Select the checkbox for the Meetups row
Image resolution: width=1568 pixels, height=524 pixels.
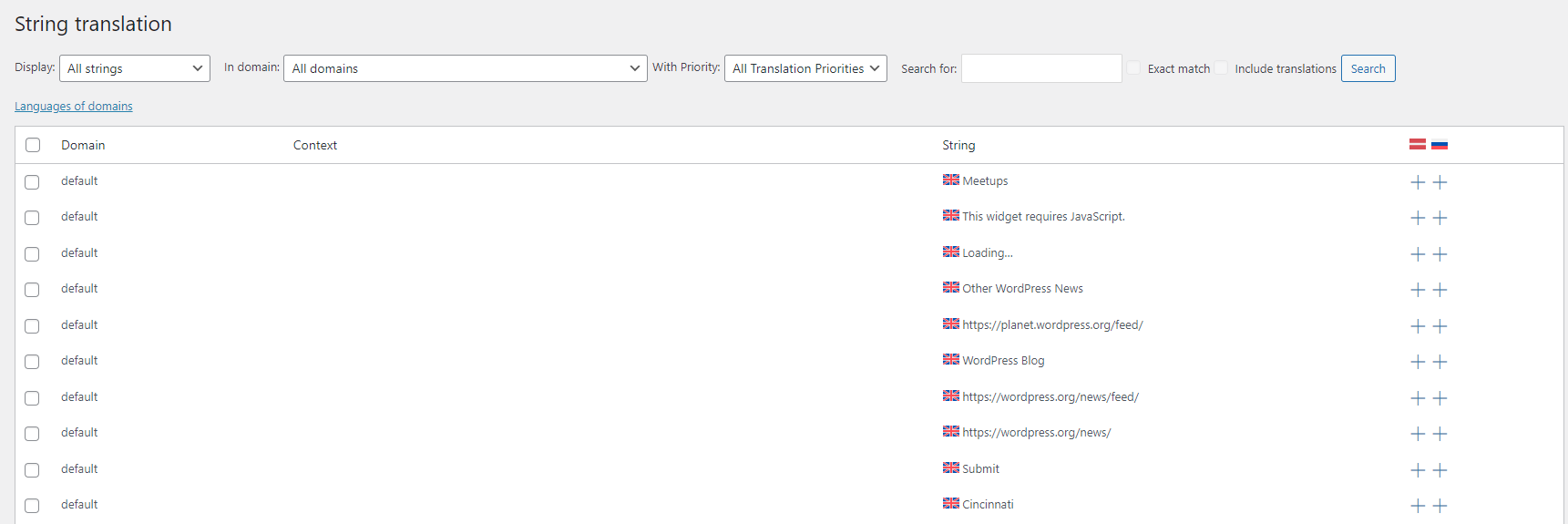tap(32, 182)
